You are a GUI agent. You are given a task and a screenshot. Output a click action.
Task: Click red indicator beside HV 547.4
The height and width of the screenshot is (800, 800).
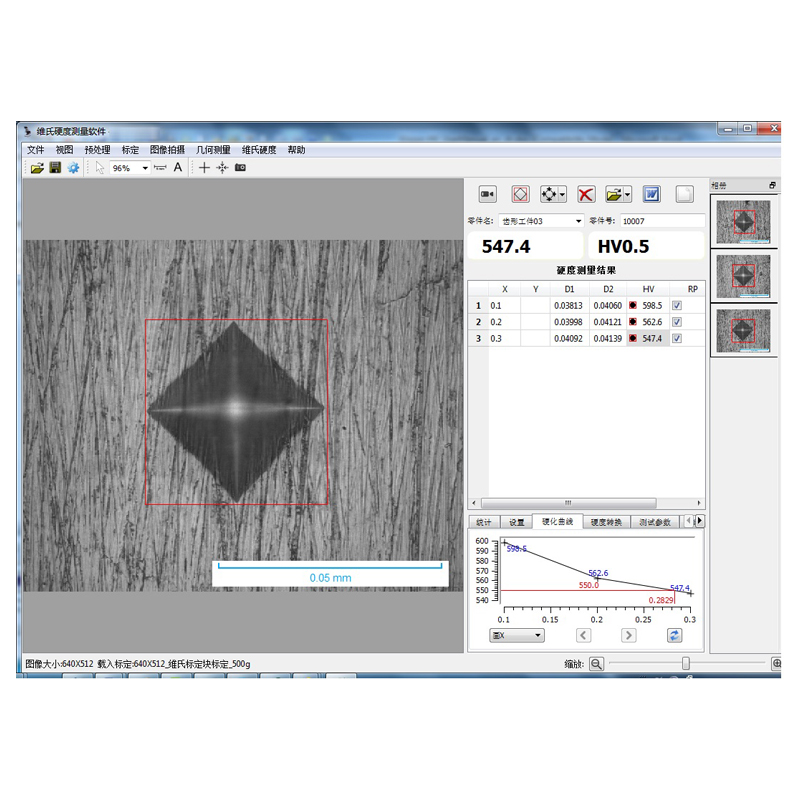(x=633, y=338)
